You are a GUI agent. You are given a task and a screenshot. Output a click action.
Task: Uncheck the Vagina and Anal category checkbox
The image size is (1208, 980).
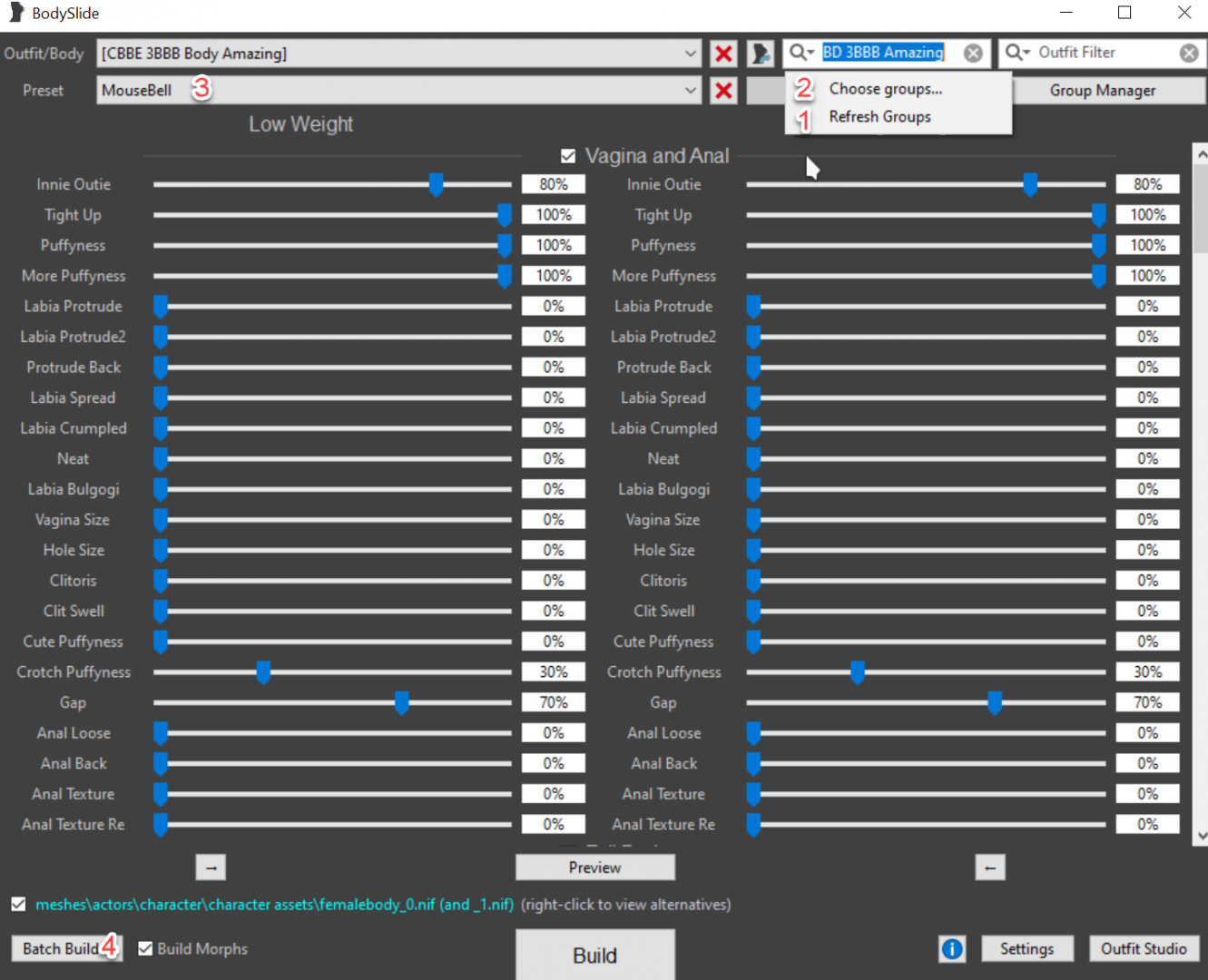[x=568, y=156]
